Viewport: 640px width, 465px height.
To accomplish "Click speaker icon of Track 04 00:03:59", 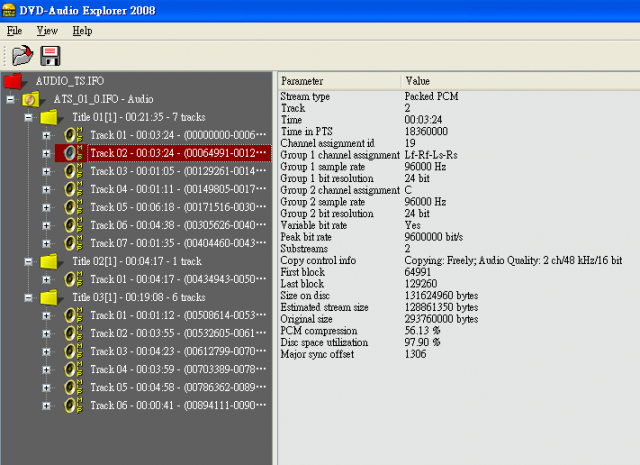I will 73,369.
